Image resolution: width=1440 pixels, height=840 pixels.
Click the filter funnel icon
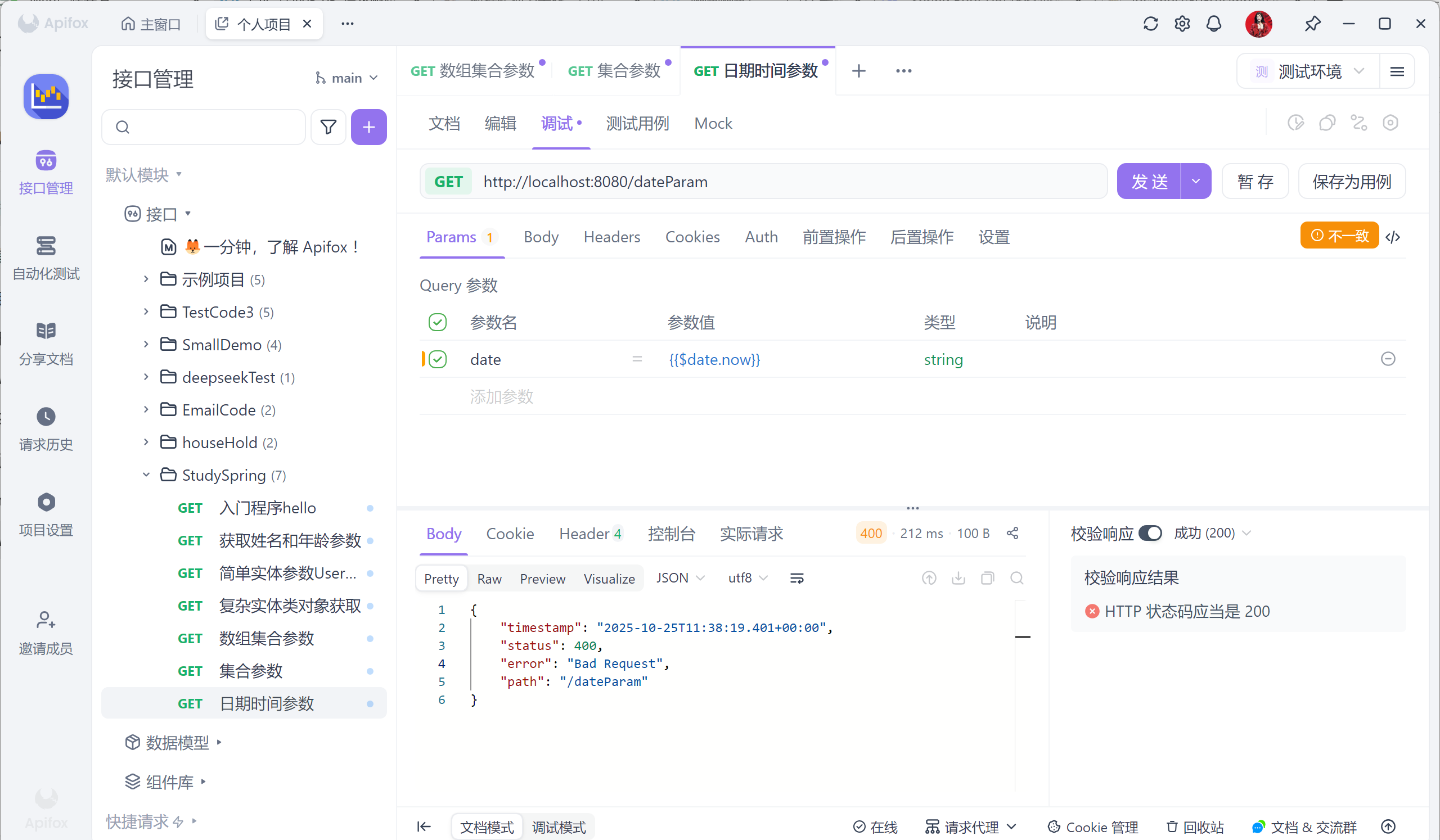coord(328,127)
